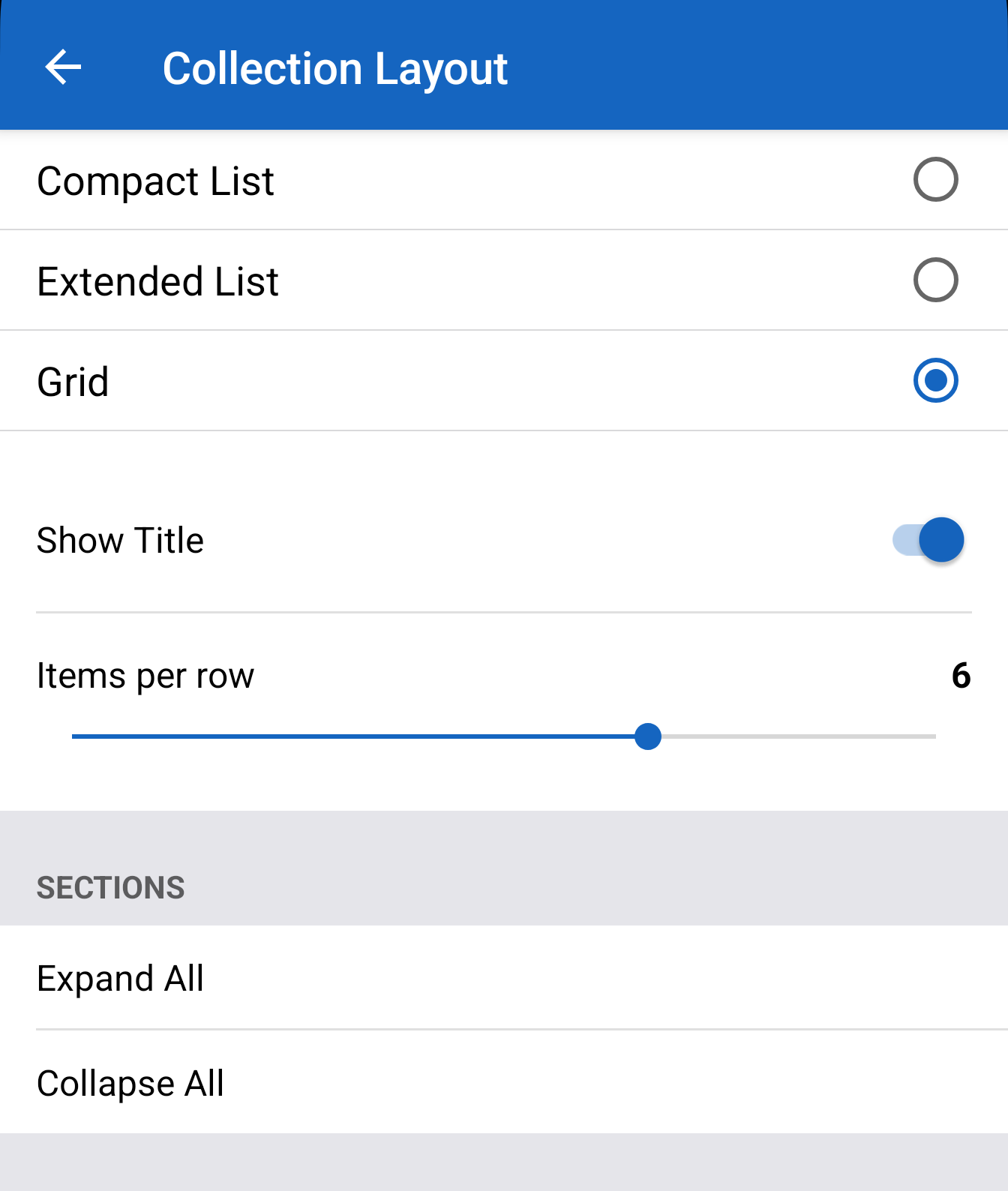This screenshot has width=1008, height=1191.
Task: Collapse All sections
Action: tap(130, 1084)
